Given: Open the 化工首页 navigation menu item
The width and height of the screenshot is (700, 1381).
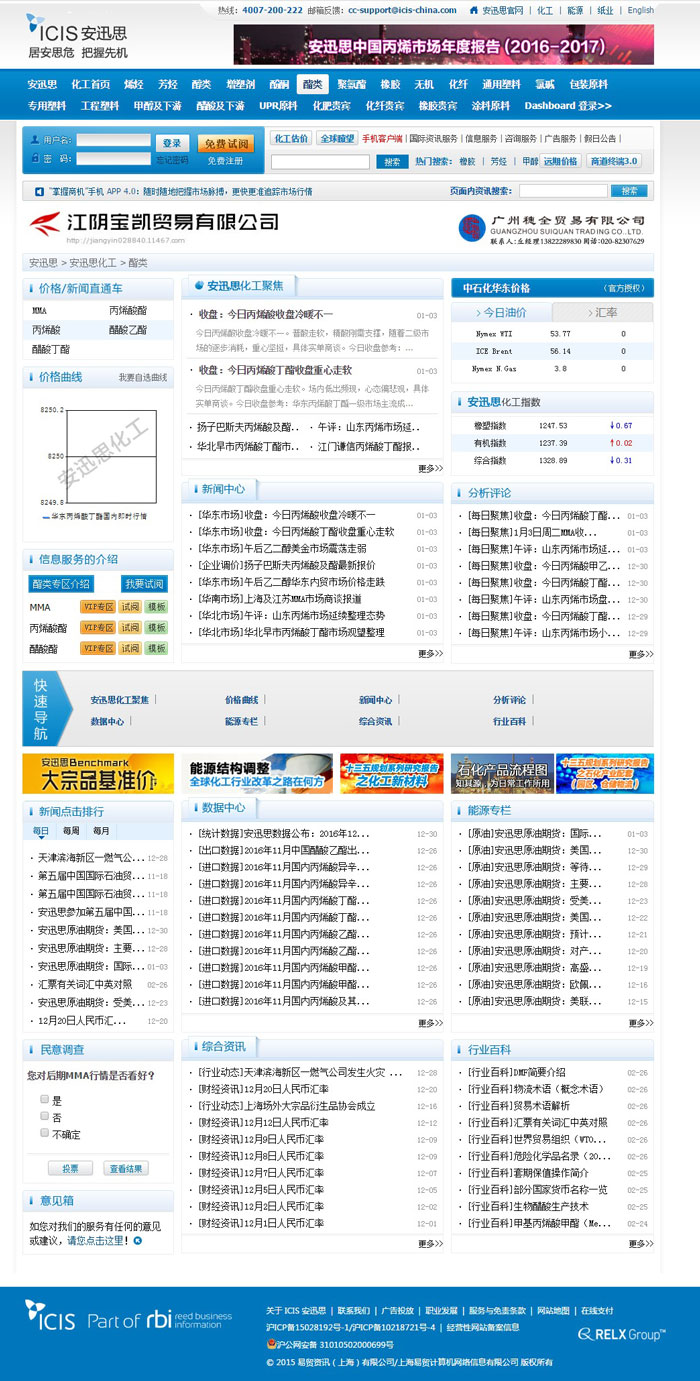Looking at the screenshot, I should click(x=90, y=84).
